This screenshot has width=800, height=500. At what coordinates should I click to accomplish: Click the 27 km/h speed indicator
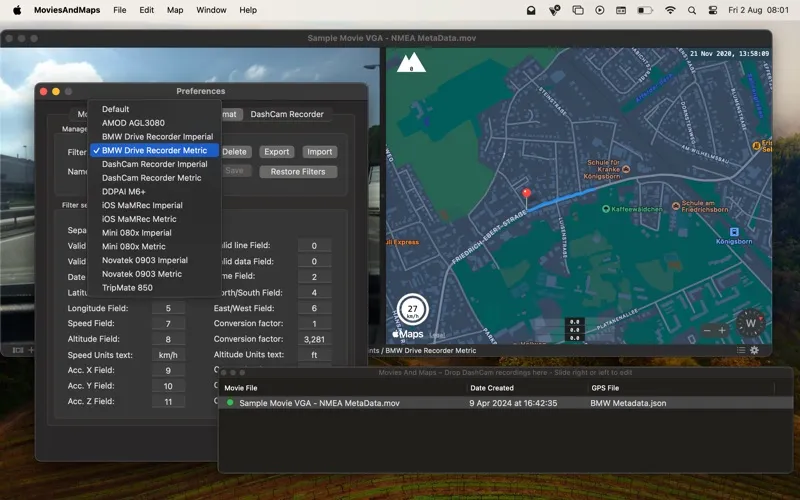click(x=412, y=310)
